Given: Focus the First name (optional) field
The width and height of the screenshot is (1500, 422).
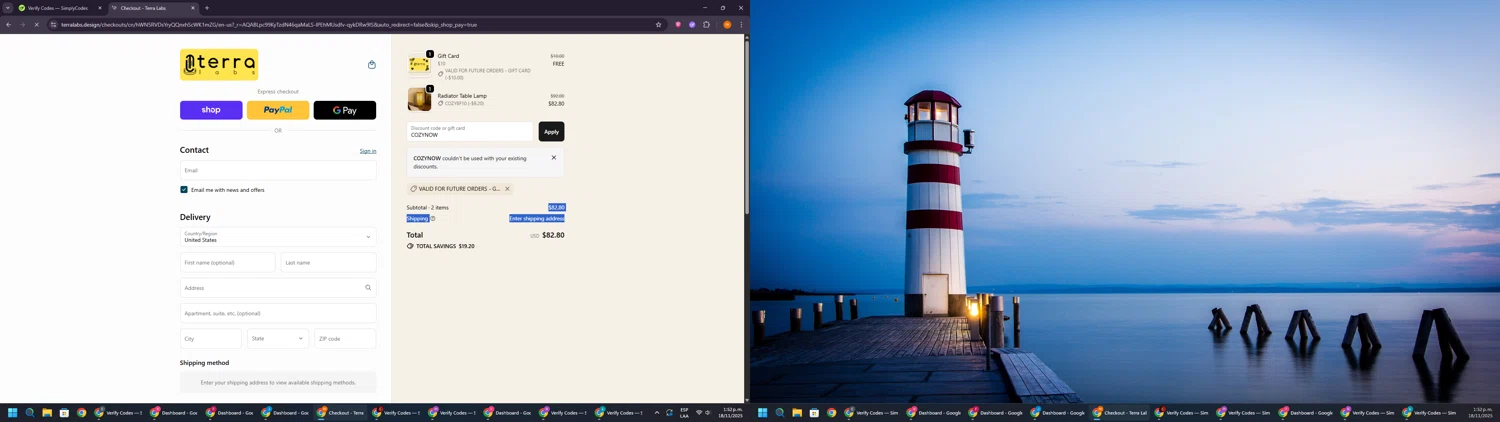Looking at the screenshot, I should pyautogui.click(x=228, y=262).
